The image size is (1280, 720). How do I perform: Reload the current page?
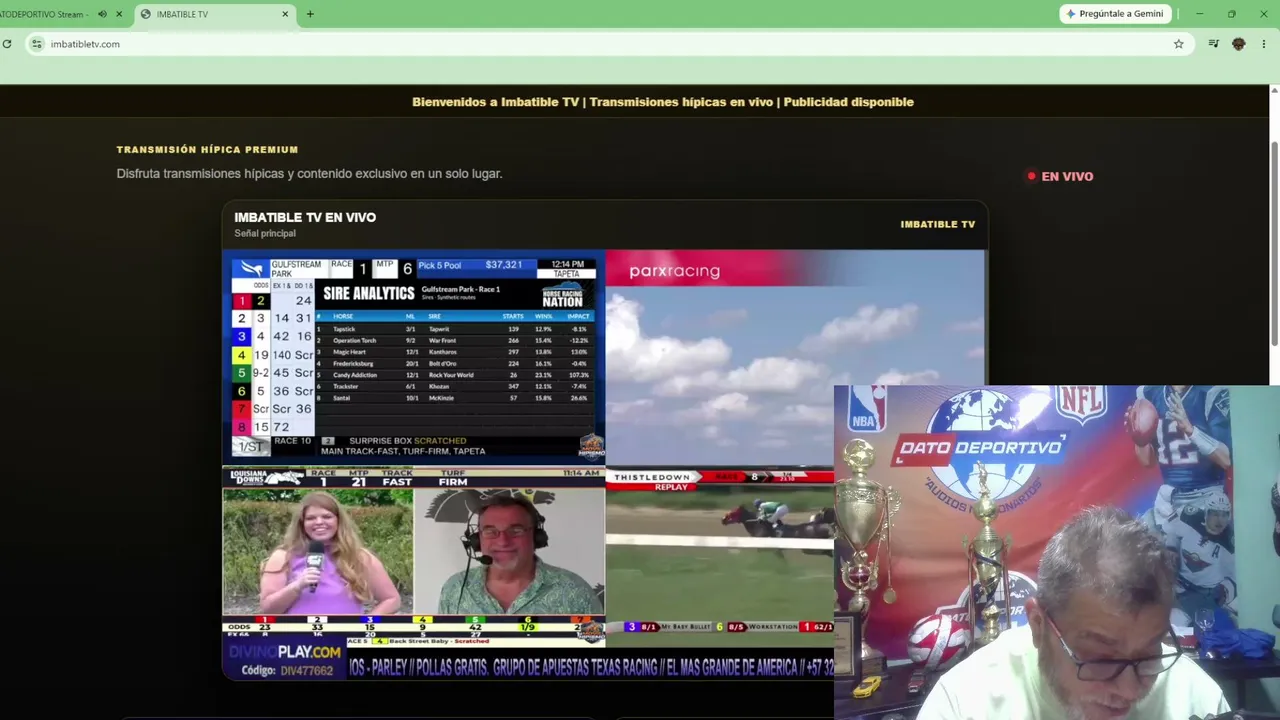click(7, 44)
